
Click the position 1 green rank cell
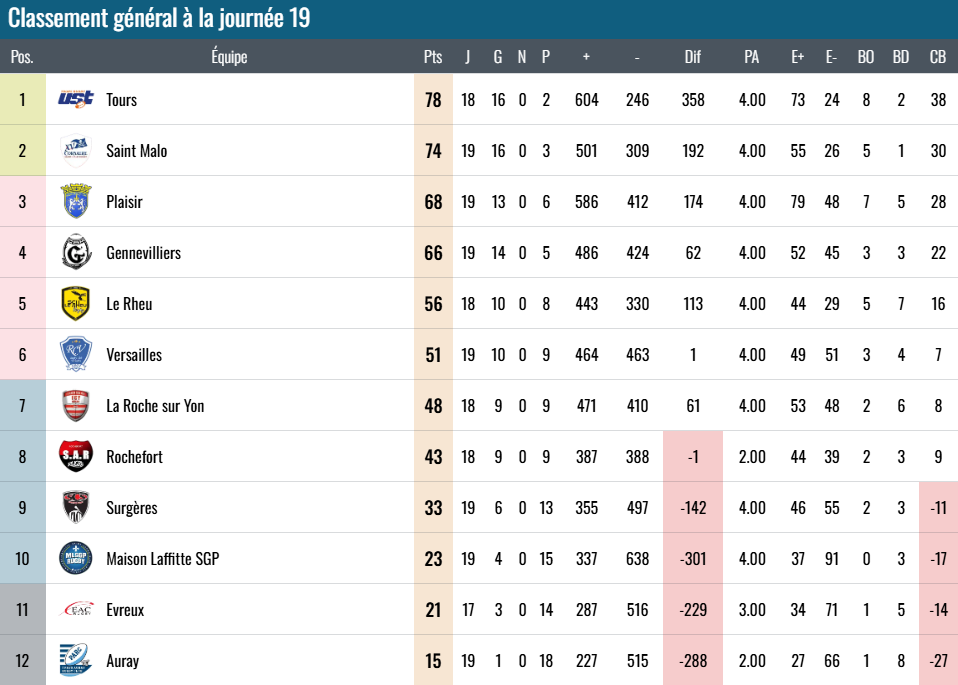coord(23,99)
